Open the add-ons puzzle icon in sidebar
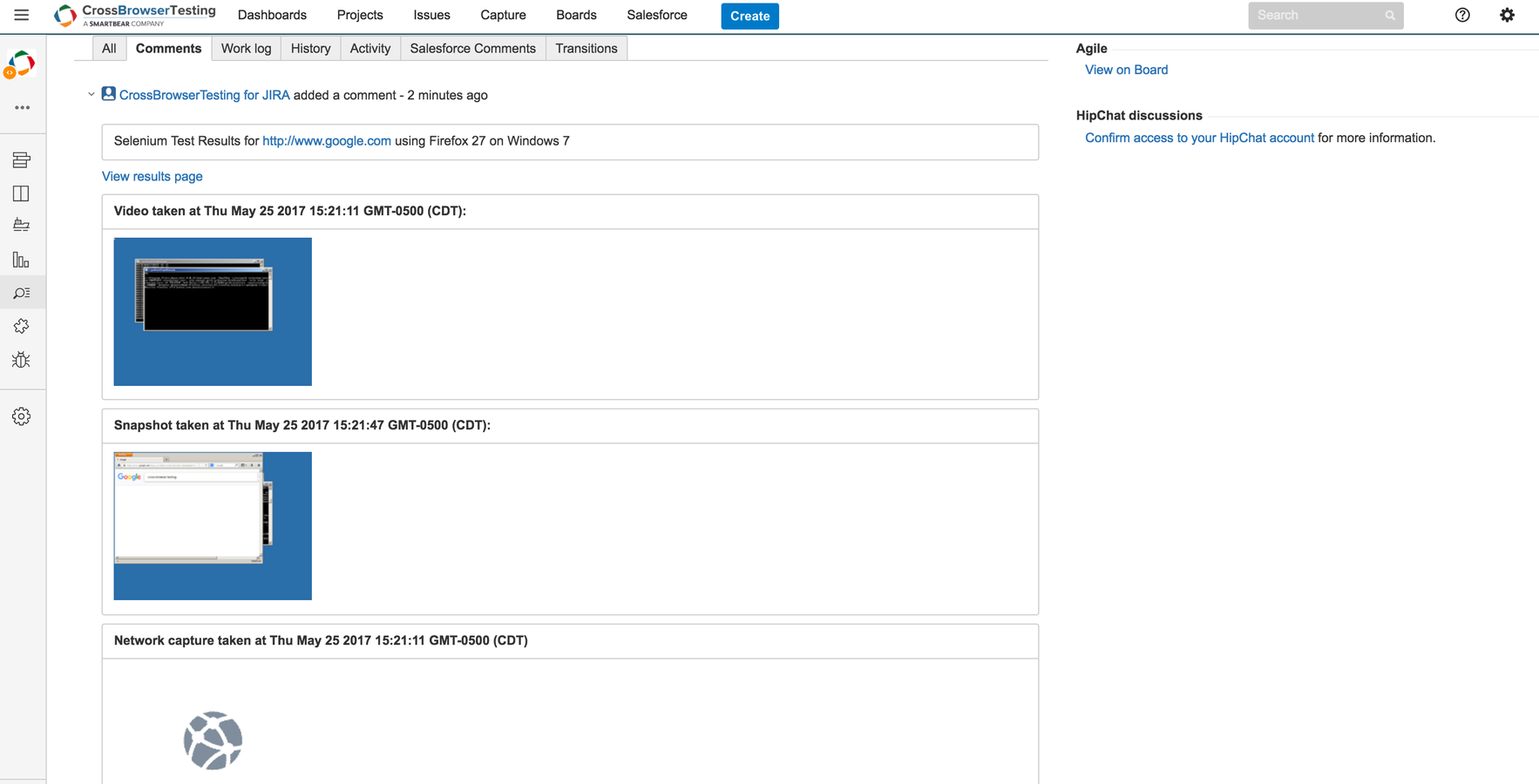The width and height of the screenshot is (1539, 784). (x=21, y=326)
